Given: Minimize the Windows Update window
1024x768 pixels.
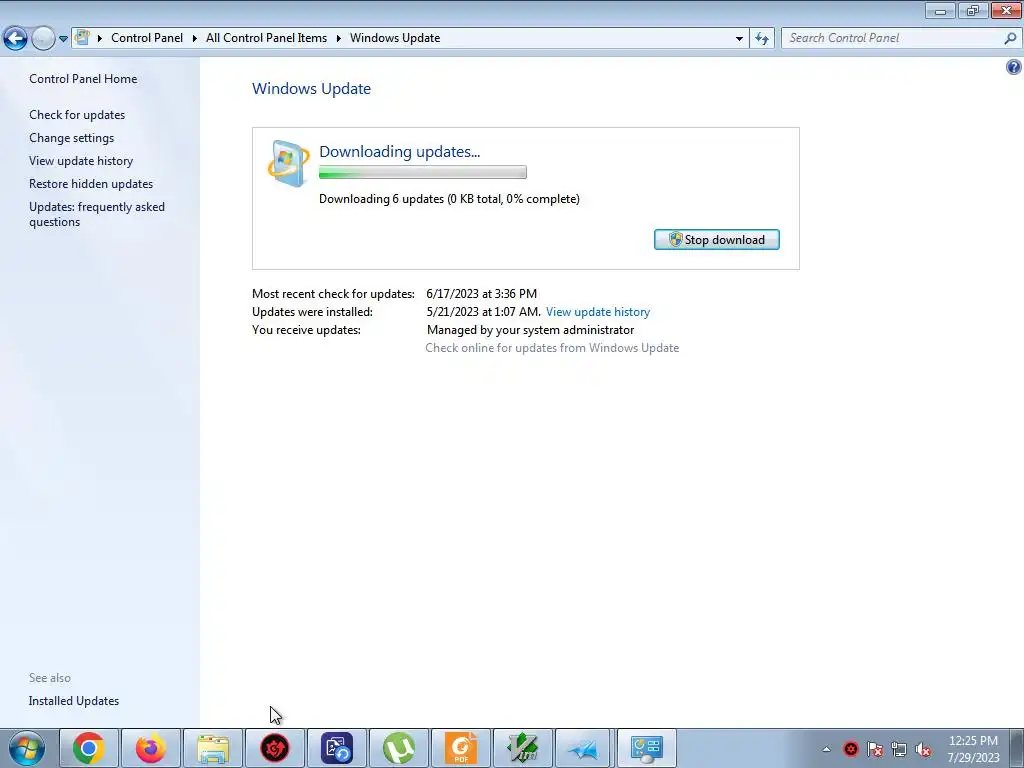Looking at the screenshot, I should point(940,10).
